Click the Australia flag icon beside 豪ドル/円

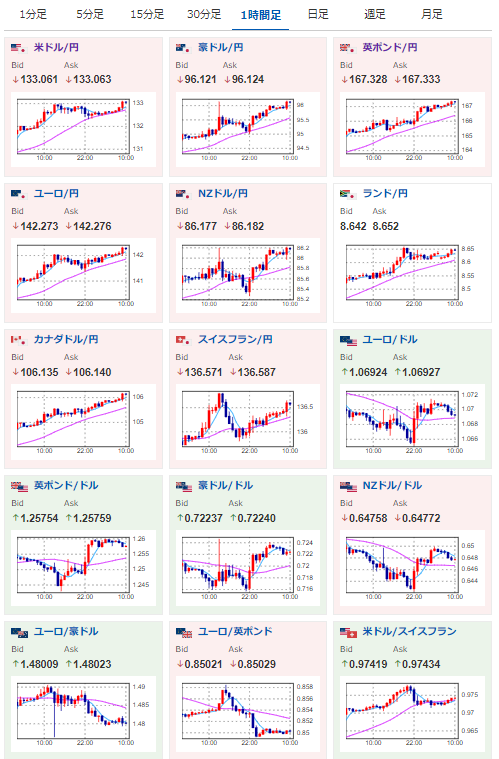183,48
